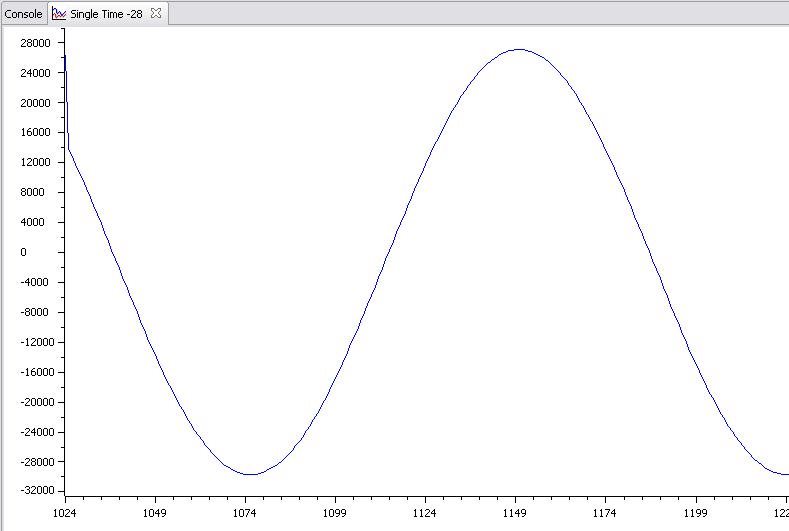Click the 0 y-axis label

pyautogui.click(x=23, y=252)
